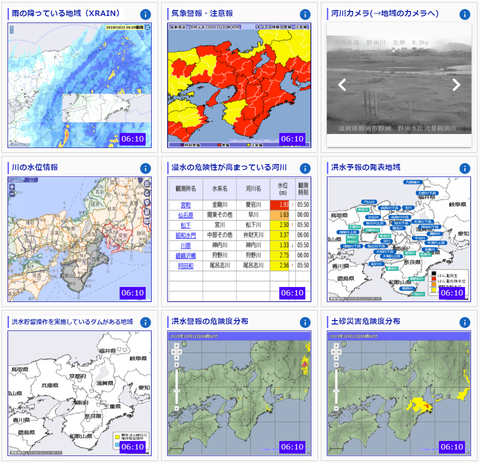The height and width of the screenshot is (463, 480).
Task: Click the 川の水位情報 title
Action: point(35,167)
